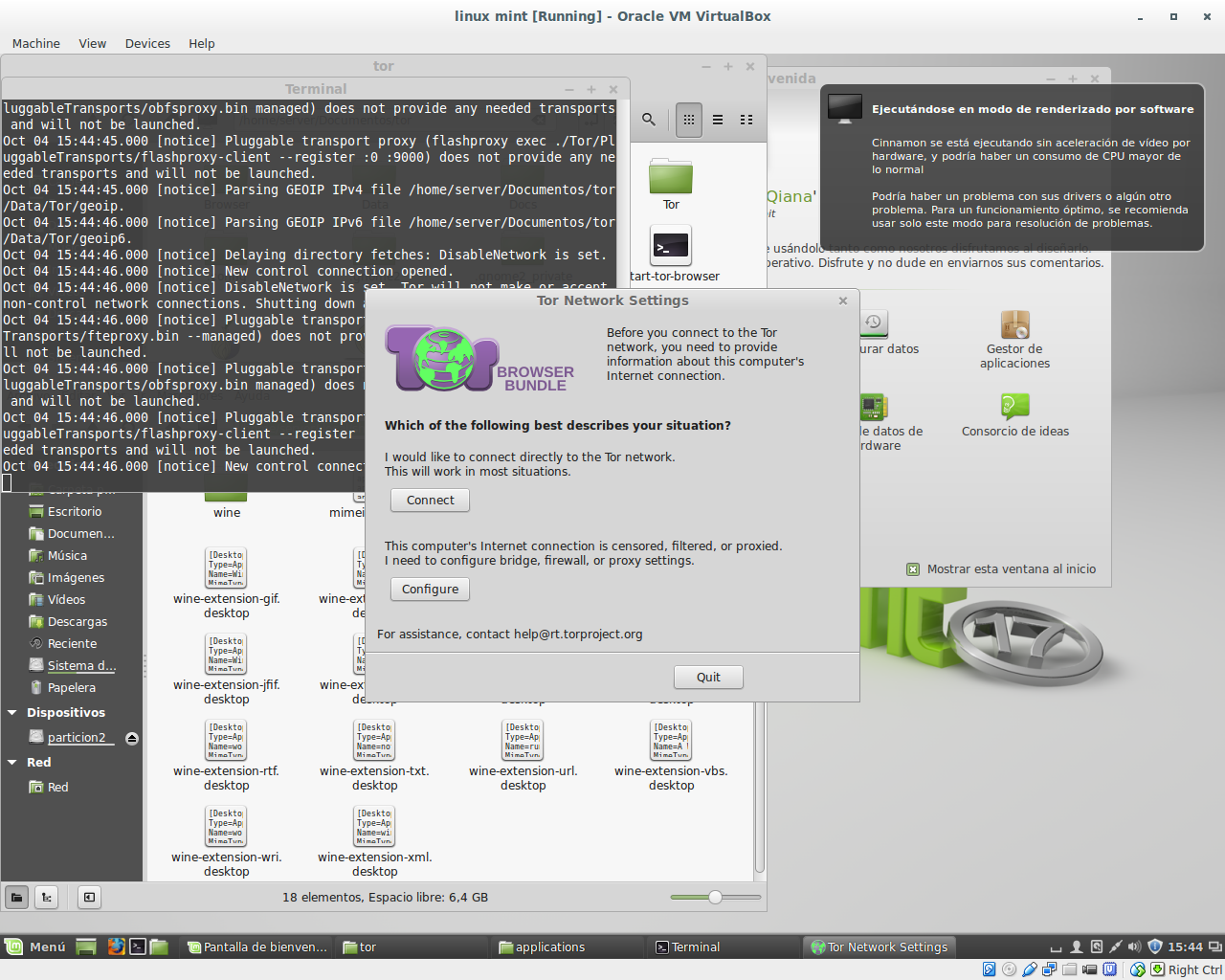Close the Tor Network Settings dialog
This screenshot has height=980, width=1225.
(843, 301)
